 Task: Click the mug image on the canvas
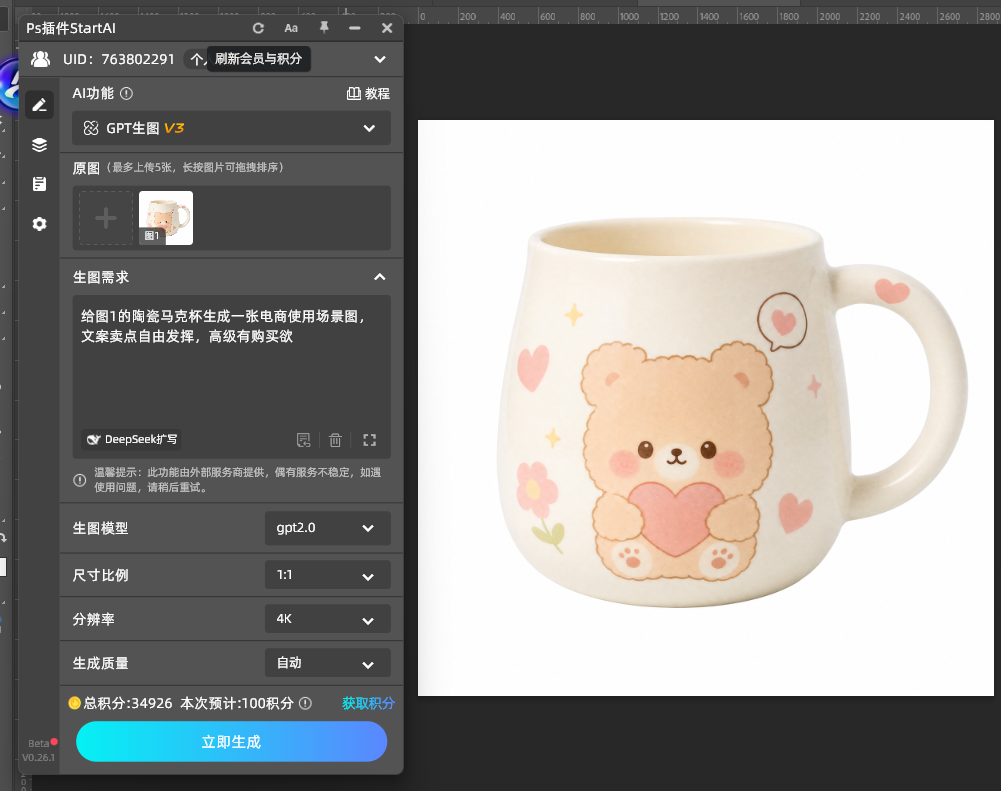click(733, 412)
